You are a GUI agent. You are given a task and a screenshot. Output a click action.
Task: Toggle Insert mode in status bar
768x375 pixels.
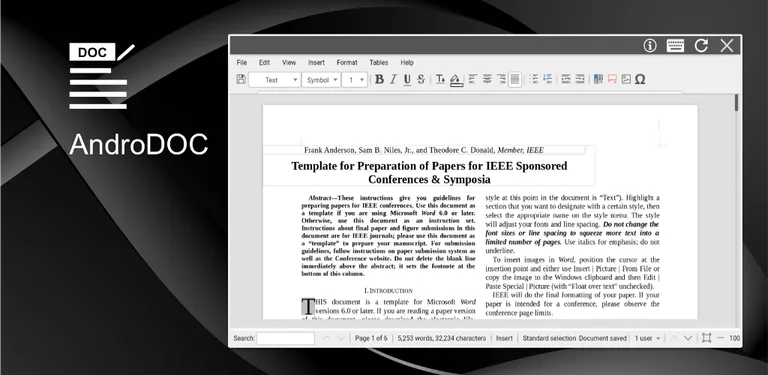[504, 338]
